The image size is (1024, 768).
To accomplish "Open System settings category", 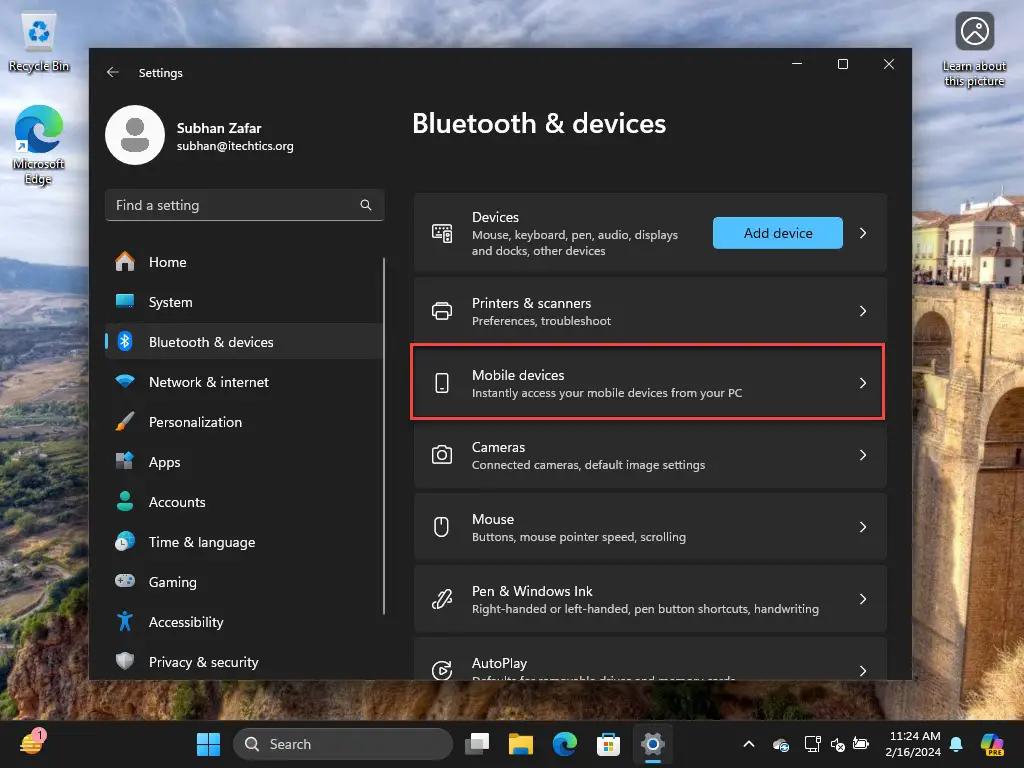I will (244, 302).
